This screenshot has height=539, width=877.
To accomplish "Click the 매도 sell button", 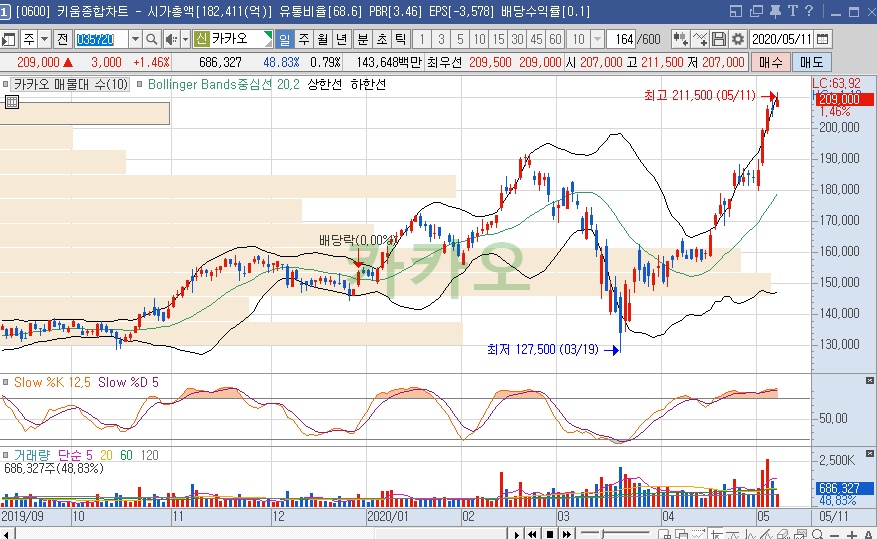I will click(x=812, y=62).
